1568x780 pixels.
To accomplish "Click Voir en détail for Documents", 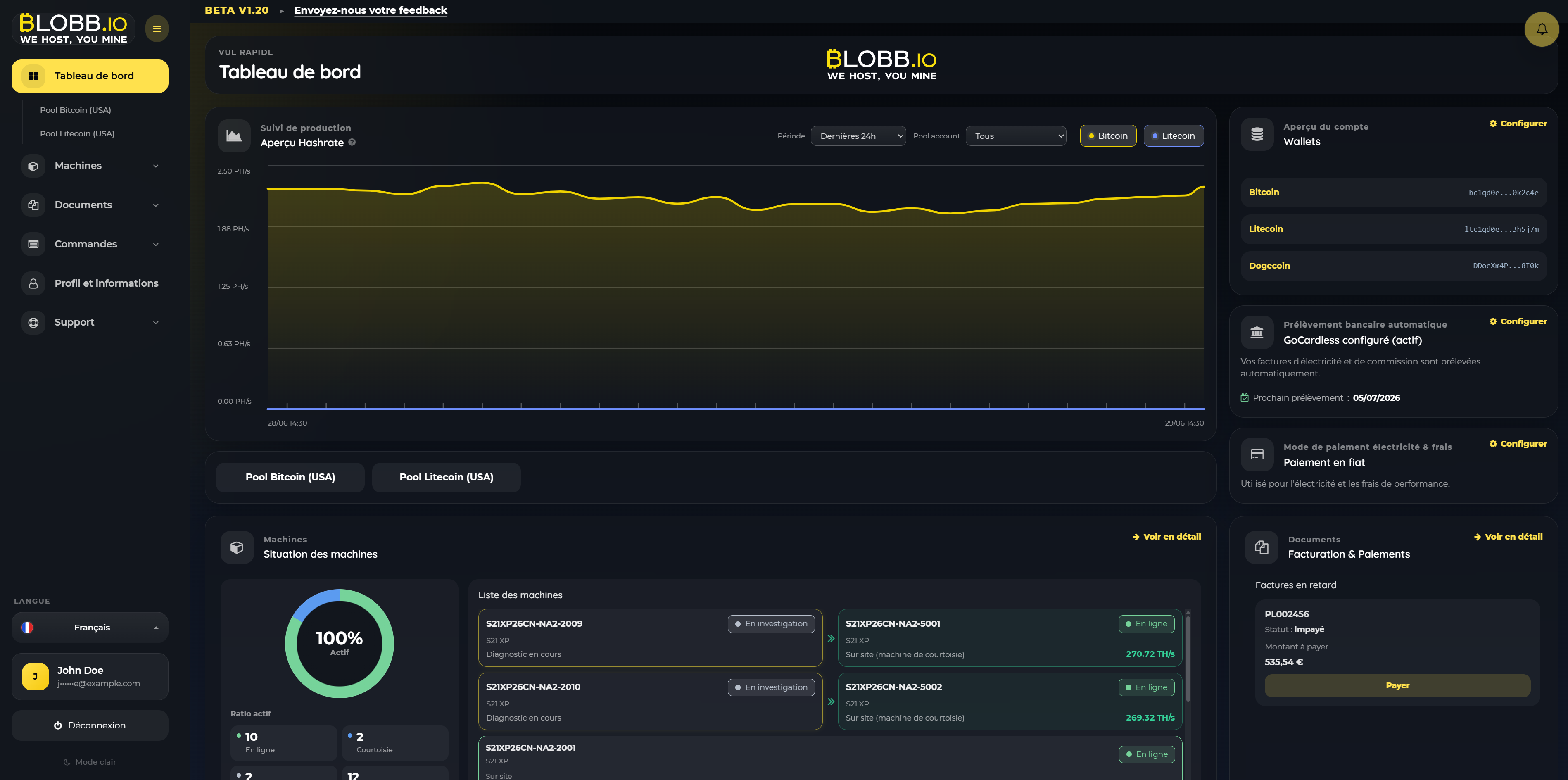I will click(x=1509, y=536).
